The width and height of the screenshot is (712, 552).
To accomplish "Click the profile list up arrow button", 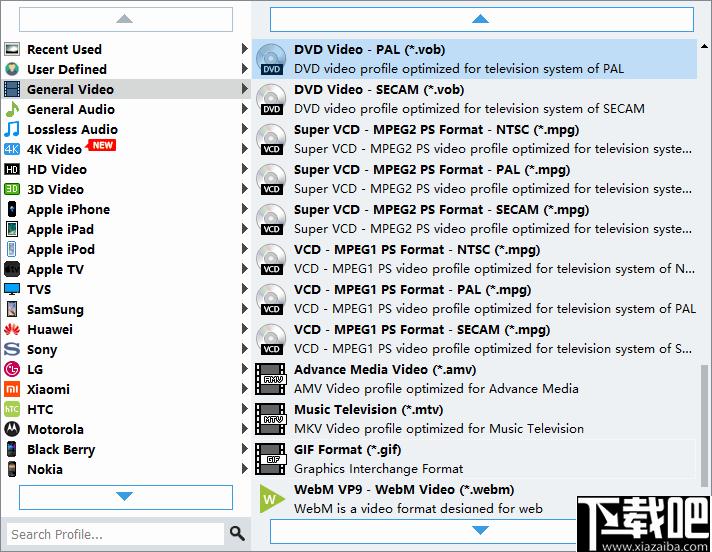I will (481, 19).
